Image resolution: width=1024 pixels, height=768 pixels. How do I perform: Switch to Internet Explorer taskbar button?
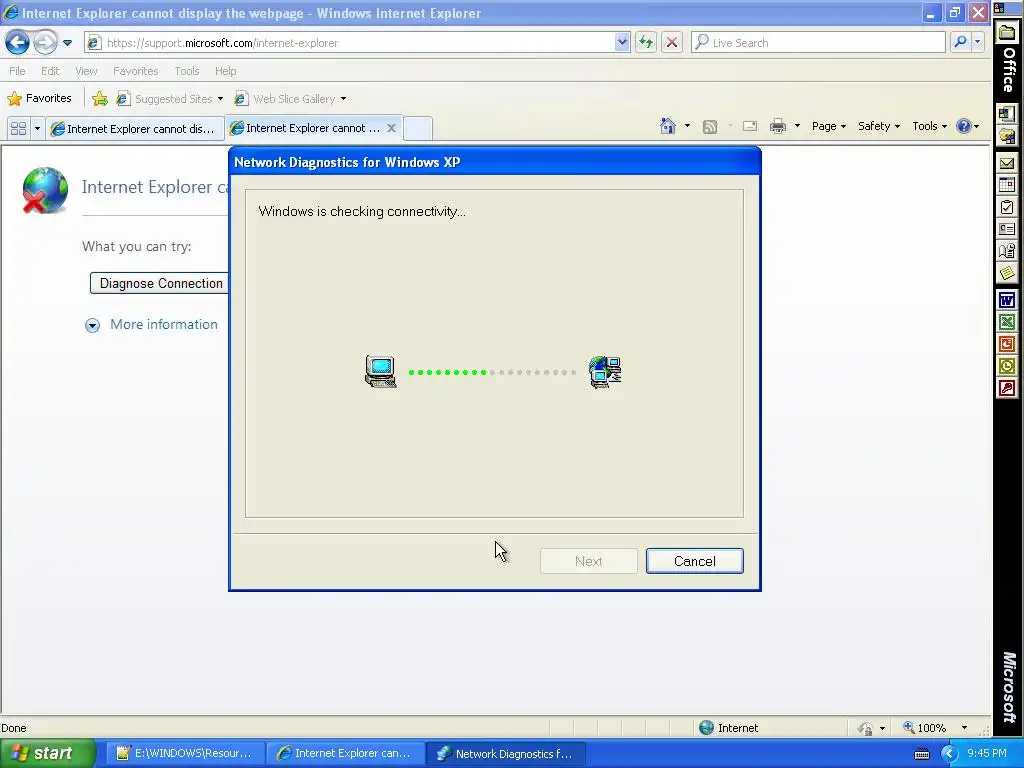click(x=345, y=753)
